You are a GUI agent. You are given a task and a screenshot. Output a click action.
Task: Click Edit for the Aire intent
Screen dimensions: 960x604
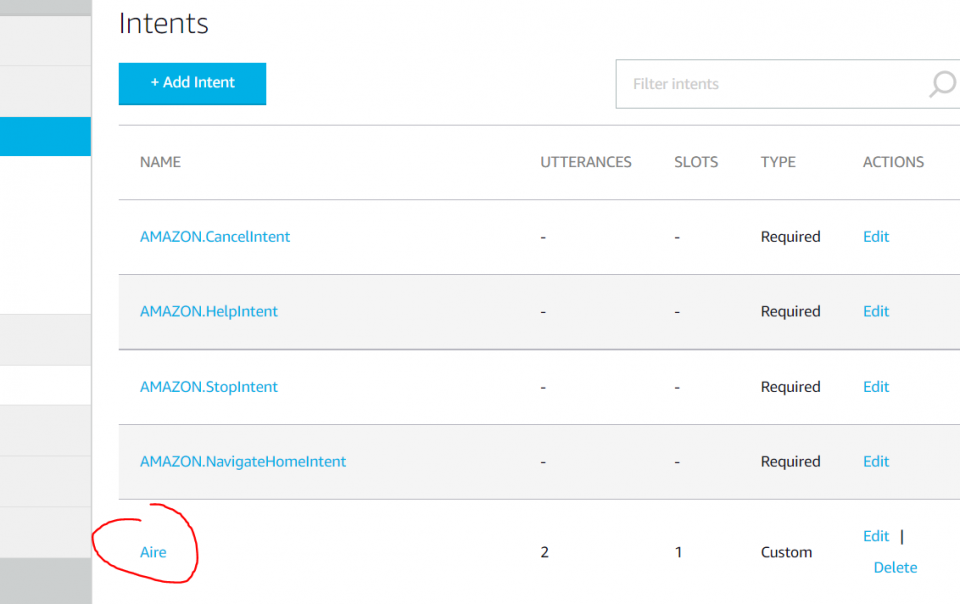click(876, 536)
